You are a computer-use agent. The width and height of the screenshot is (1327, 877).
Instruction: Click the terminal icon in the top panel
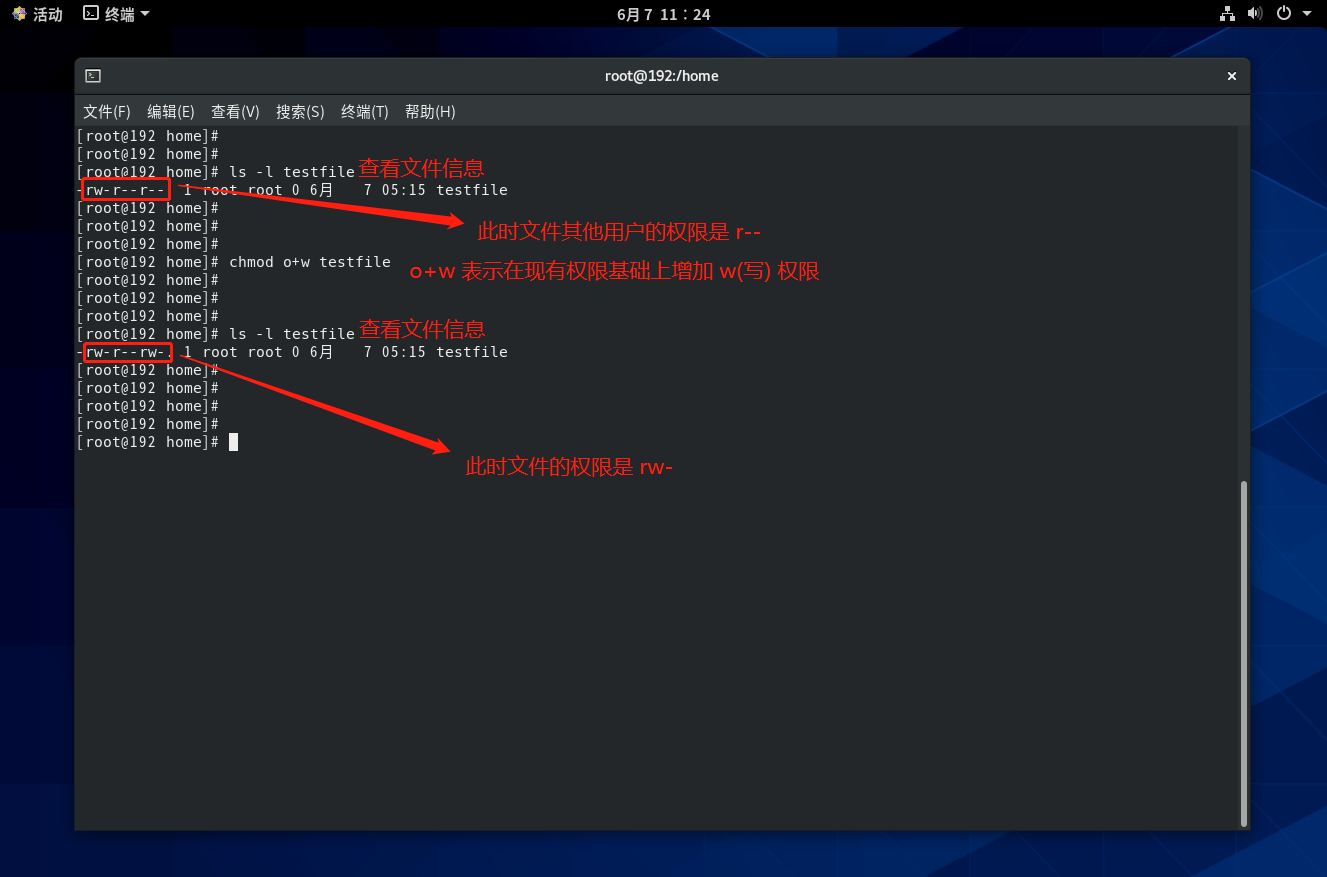(x=91, y=14)
